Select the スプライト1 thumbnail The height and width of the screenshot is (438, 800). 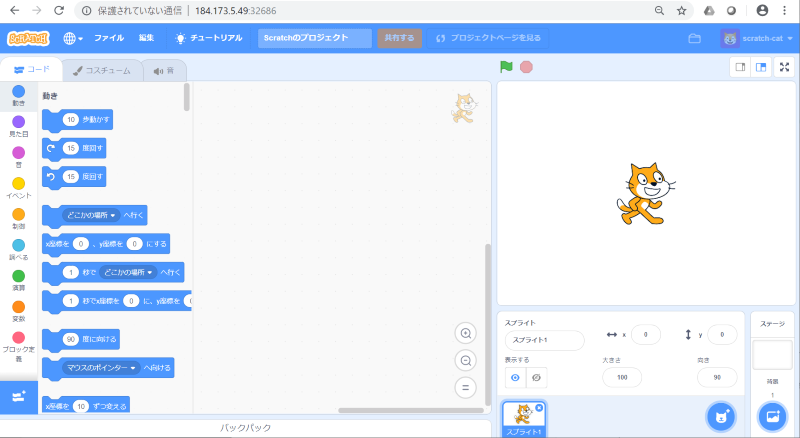pos(524,419)
